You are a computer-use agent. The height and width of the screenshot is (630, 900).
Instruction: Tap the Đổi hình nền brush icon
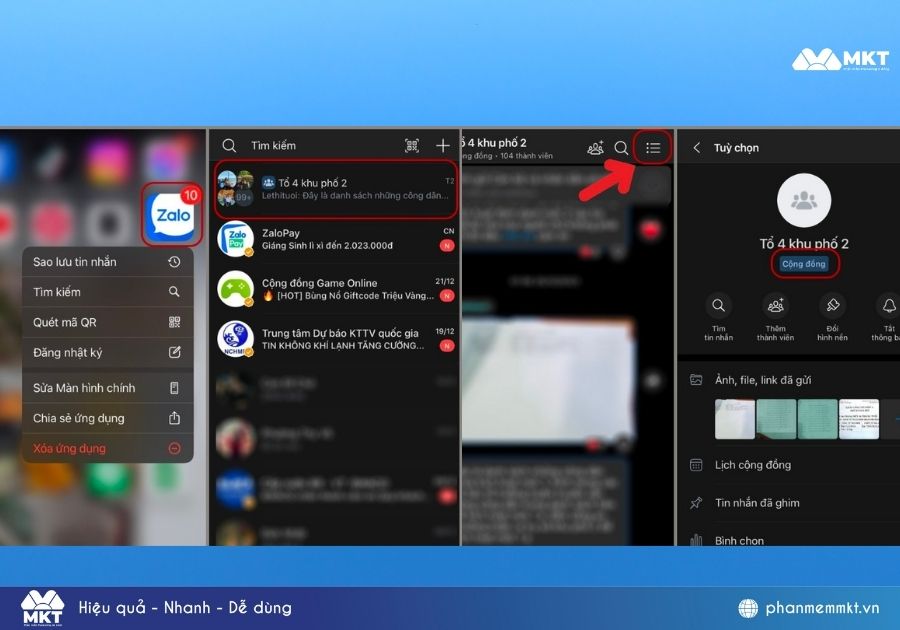click(832, 306)
